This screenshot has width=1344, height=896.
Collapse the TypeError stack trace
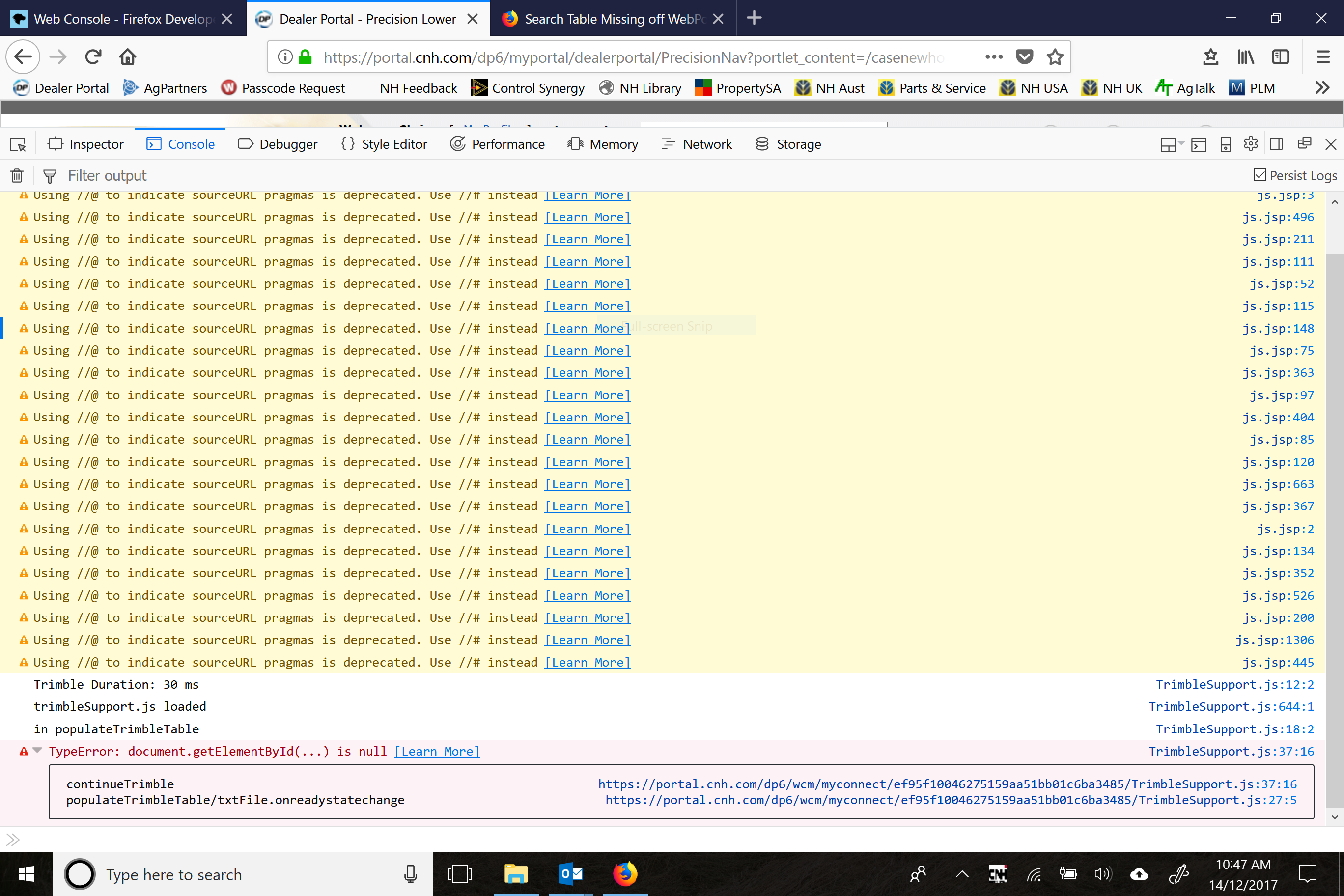[38, 750]
